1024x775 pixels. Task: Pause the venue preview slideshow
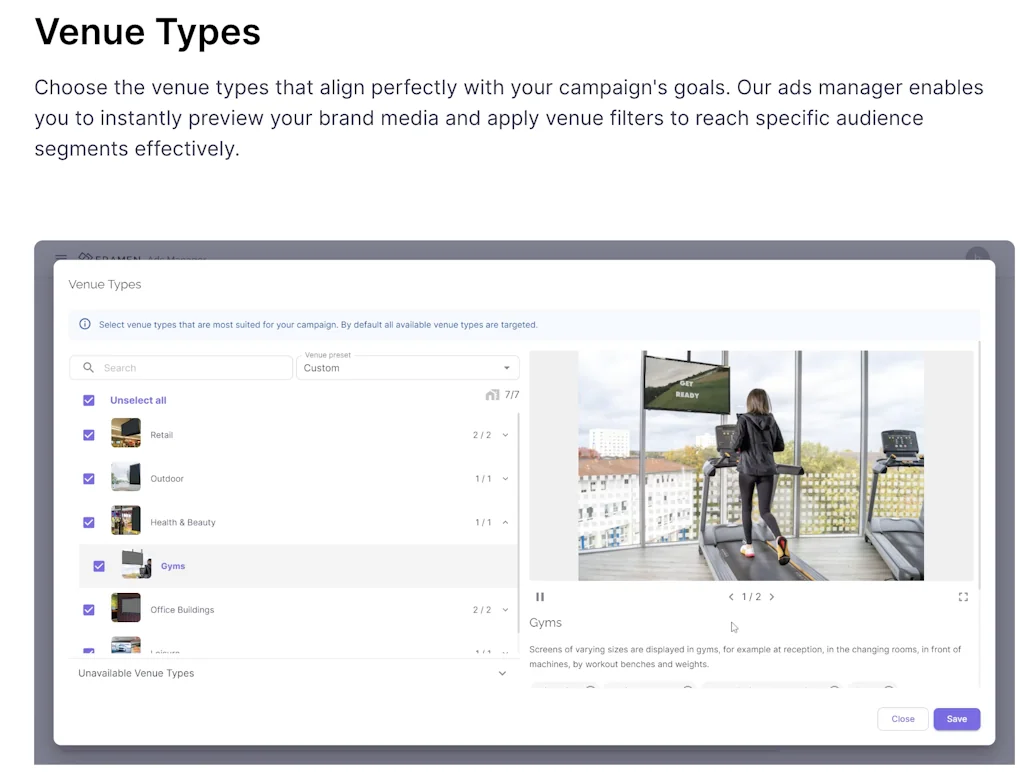pos(540,597)
